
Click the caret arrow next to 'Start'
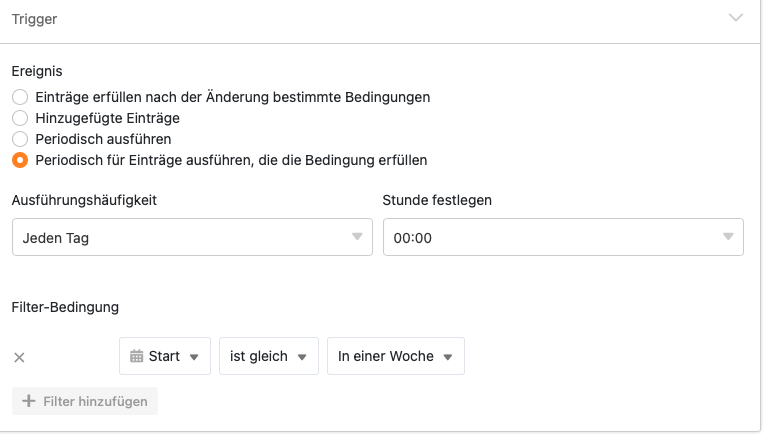193,357
